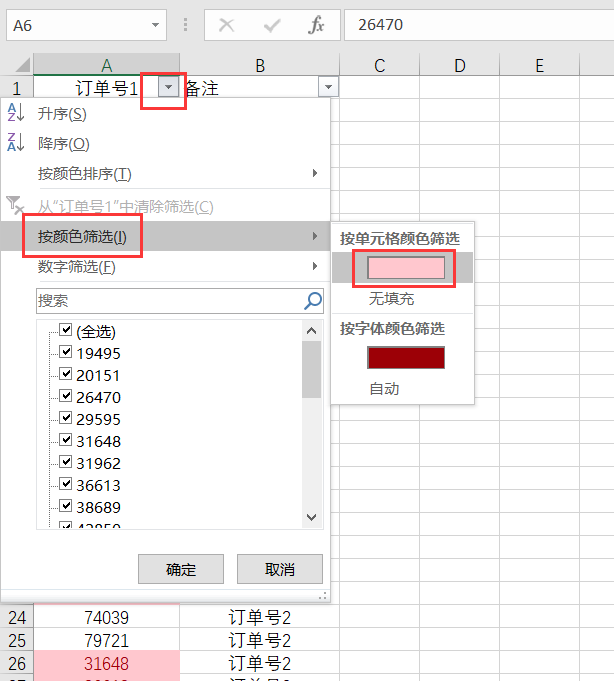The width and height of the screenshot is (614, 681).
Task: Choose 无填充 in cell color filter
Action: click(x=391, y=299)
